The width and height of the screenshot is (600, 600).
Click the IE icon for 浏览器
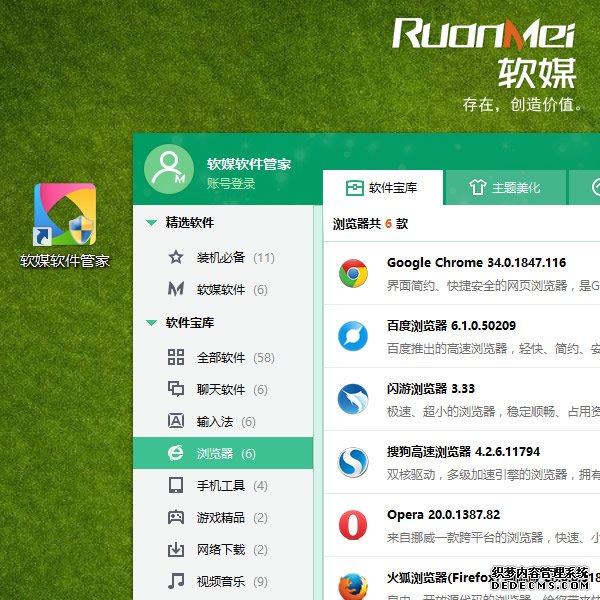pos(176,453)
